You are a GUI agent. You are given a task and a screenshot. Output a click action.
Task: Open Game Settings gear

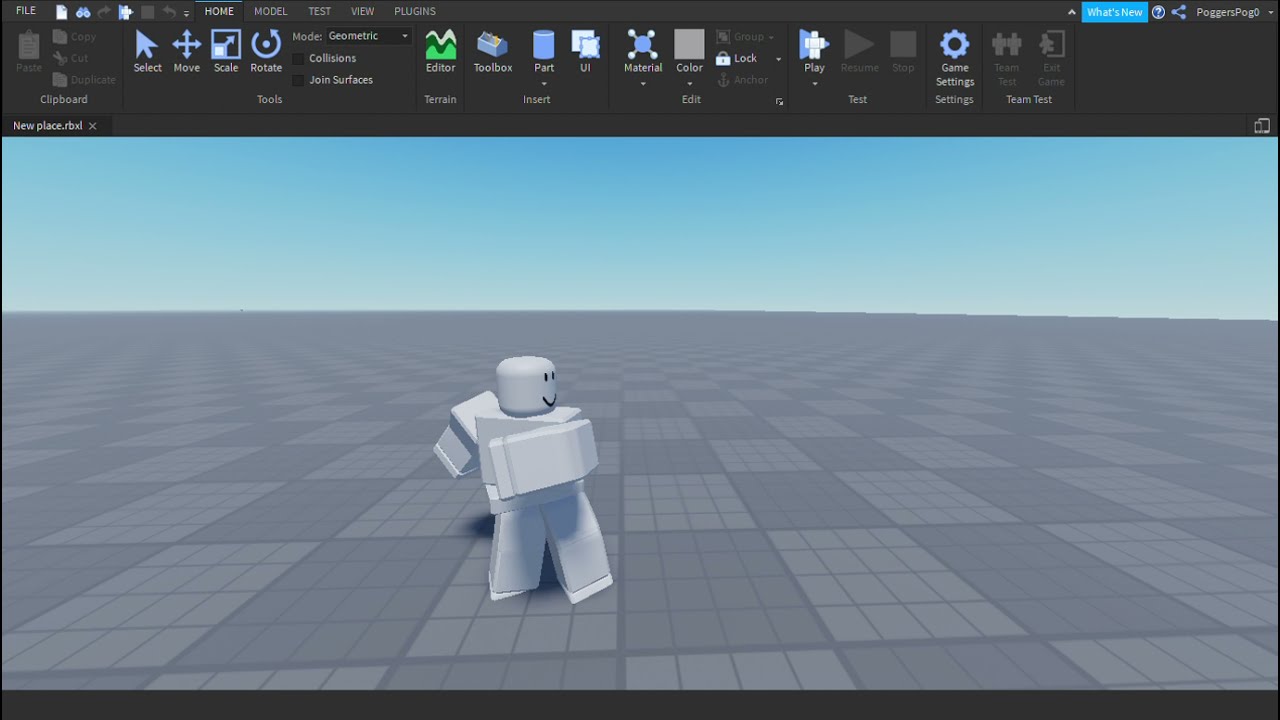click(955, 44)
